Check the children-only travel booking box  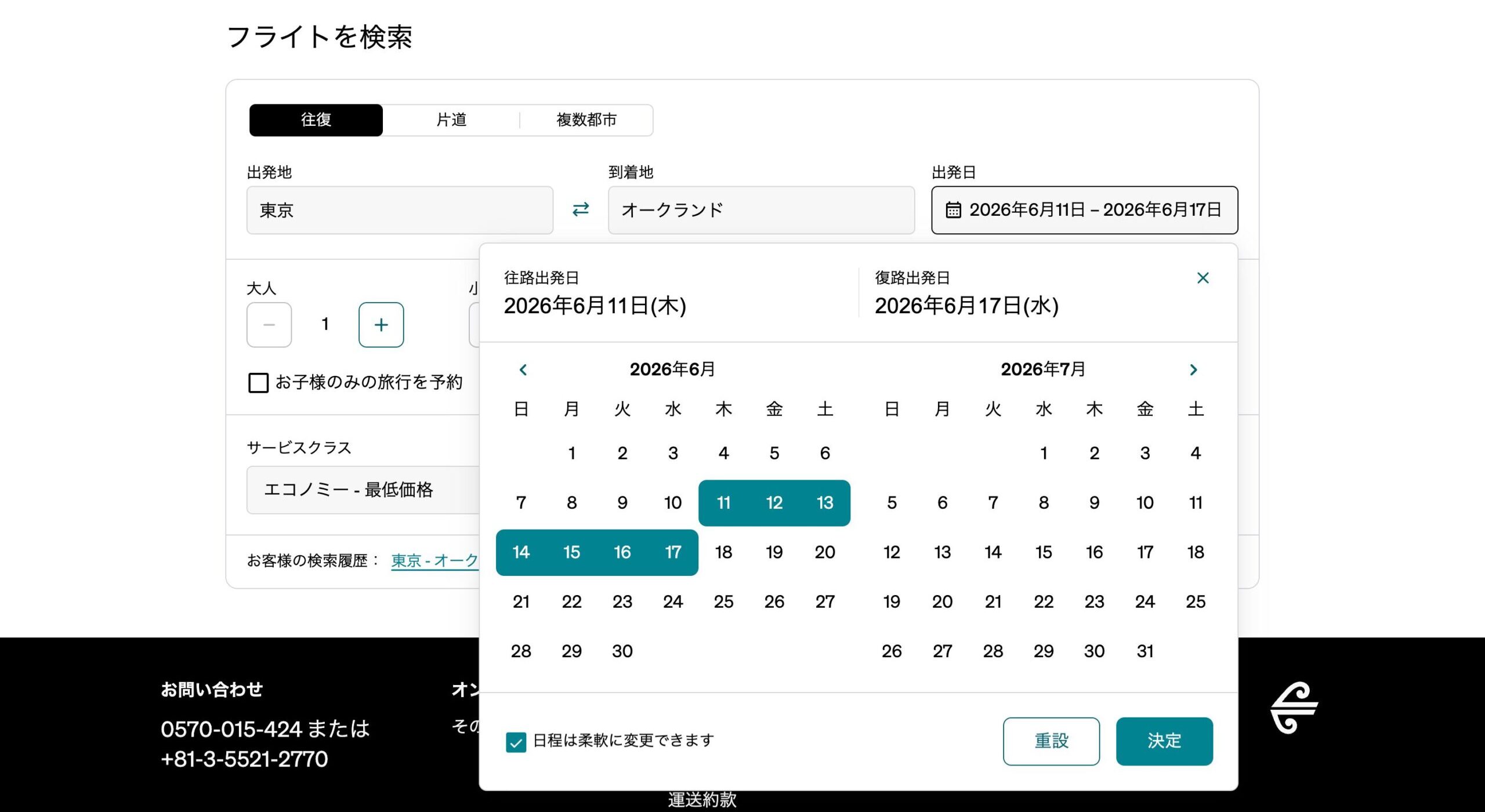click(x=258, y=383)
